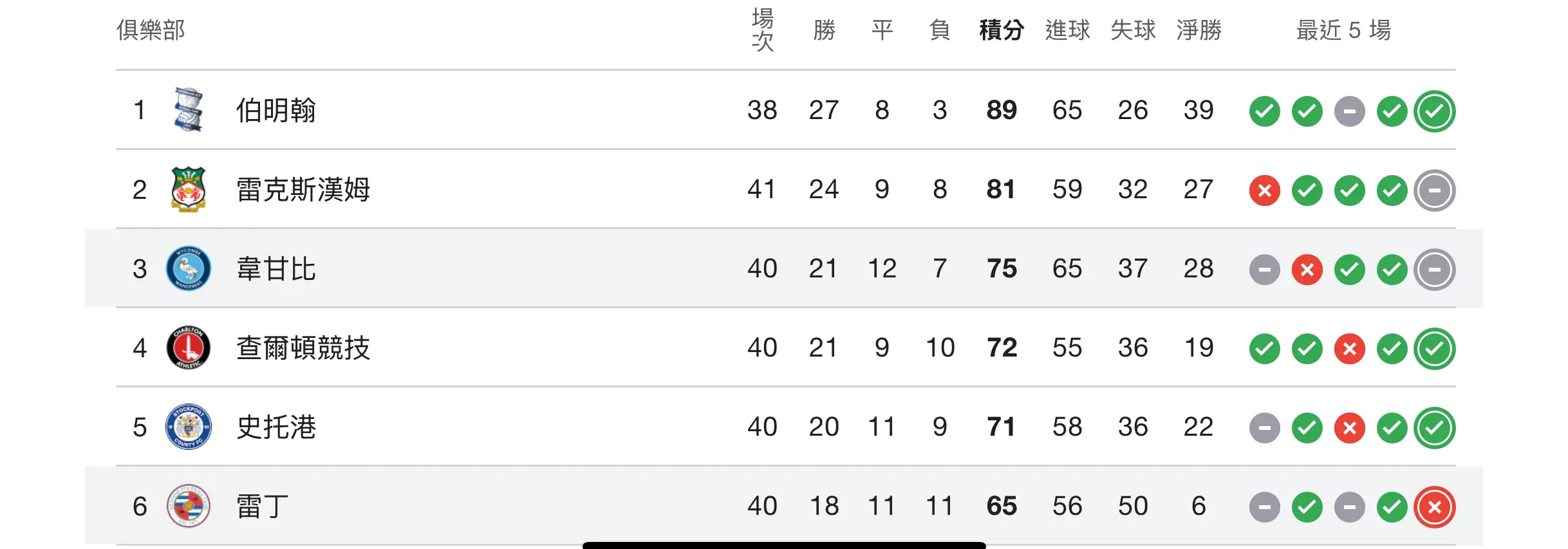Click the Stockport County (史托港) crest
Viewport: 1568px width, 549px height.
(188, 427)
